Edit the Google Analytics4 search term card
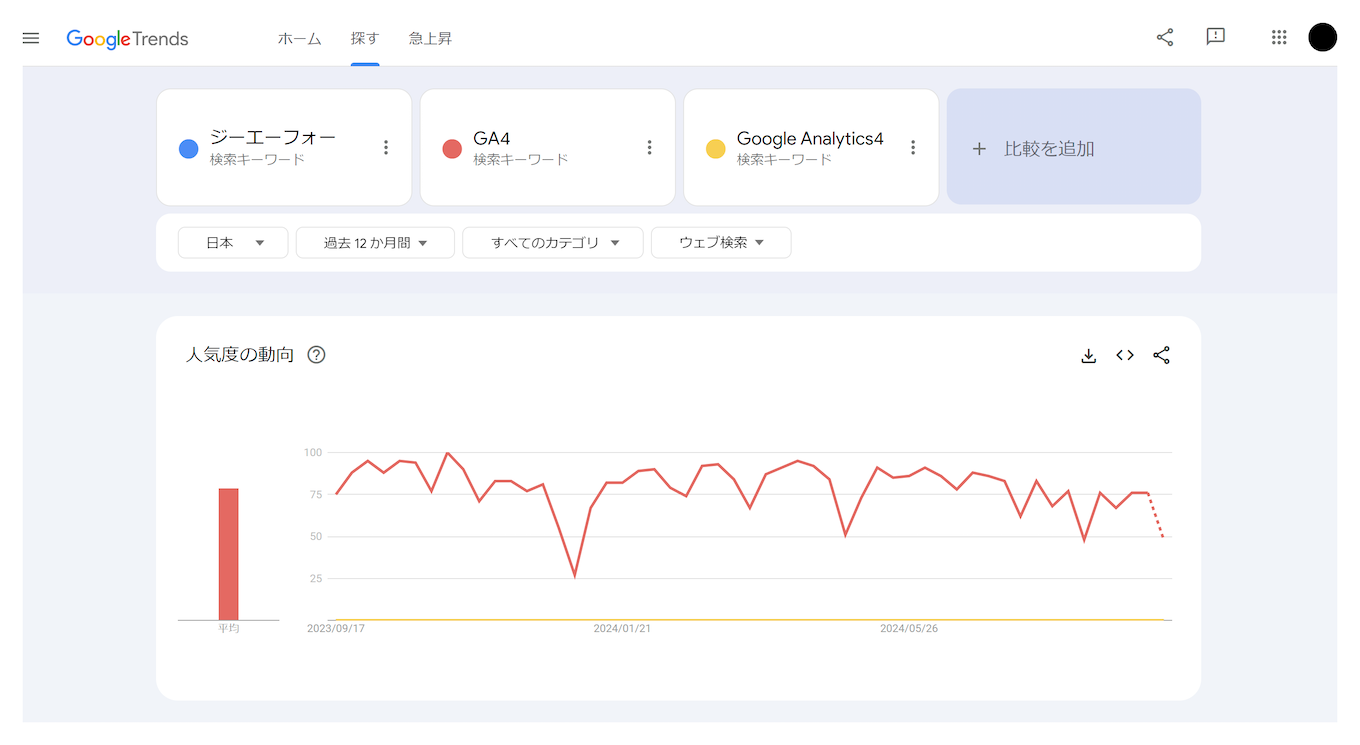 point(811,147)
